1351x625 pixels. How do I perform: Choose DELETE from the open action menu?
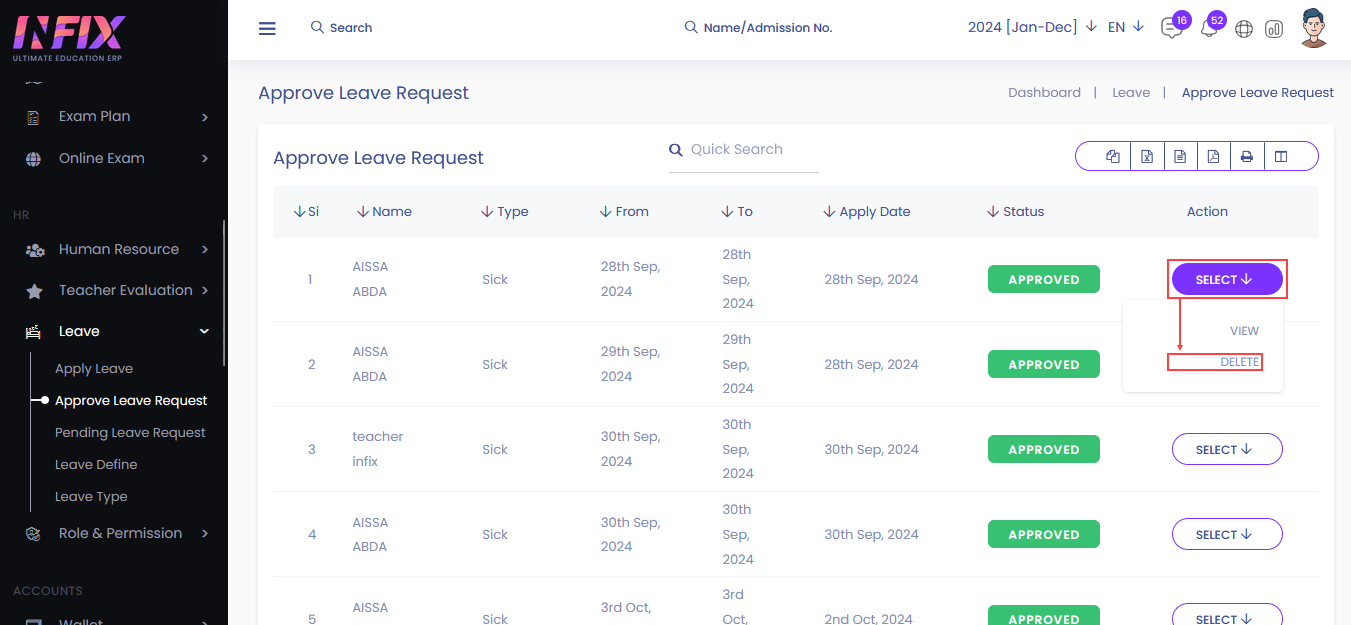pos(1239,362)
